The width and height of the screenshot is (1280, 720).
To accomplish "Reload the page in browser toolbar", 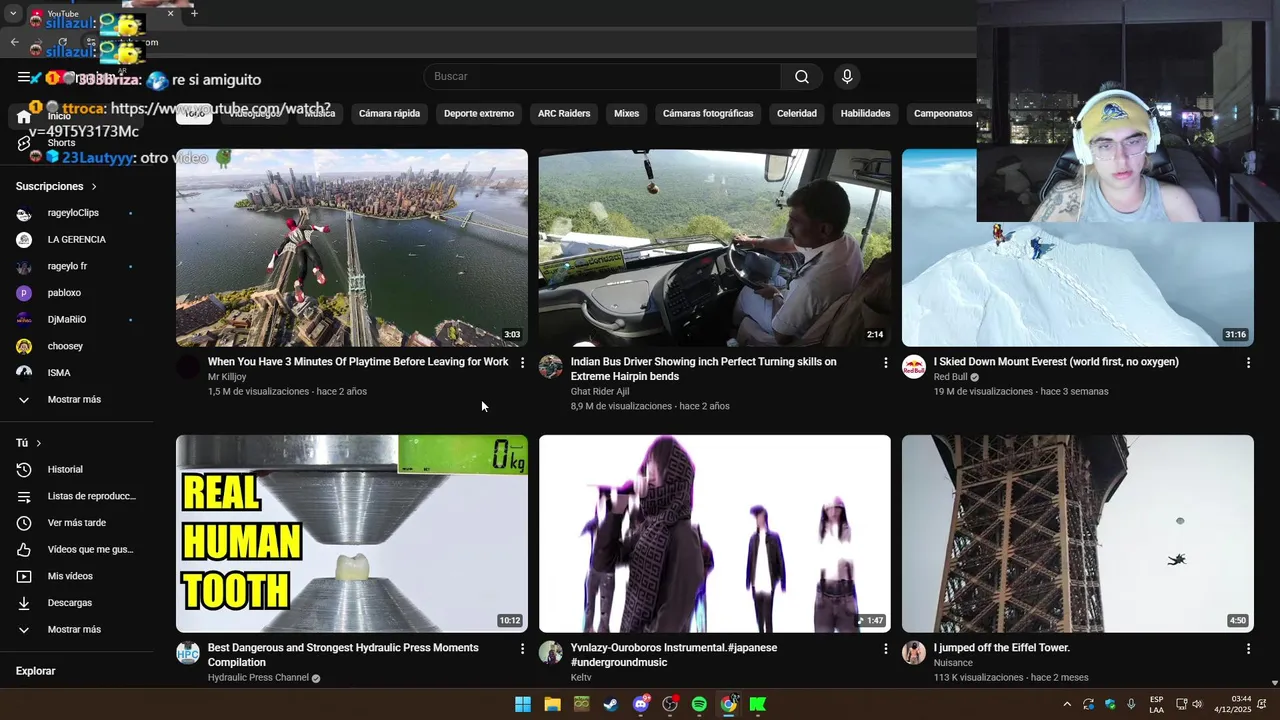I will click(x=62, y=42).
